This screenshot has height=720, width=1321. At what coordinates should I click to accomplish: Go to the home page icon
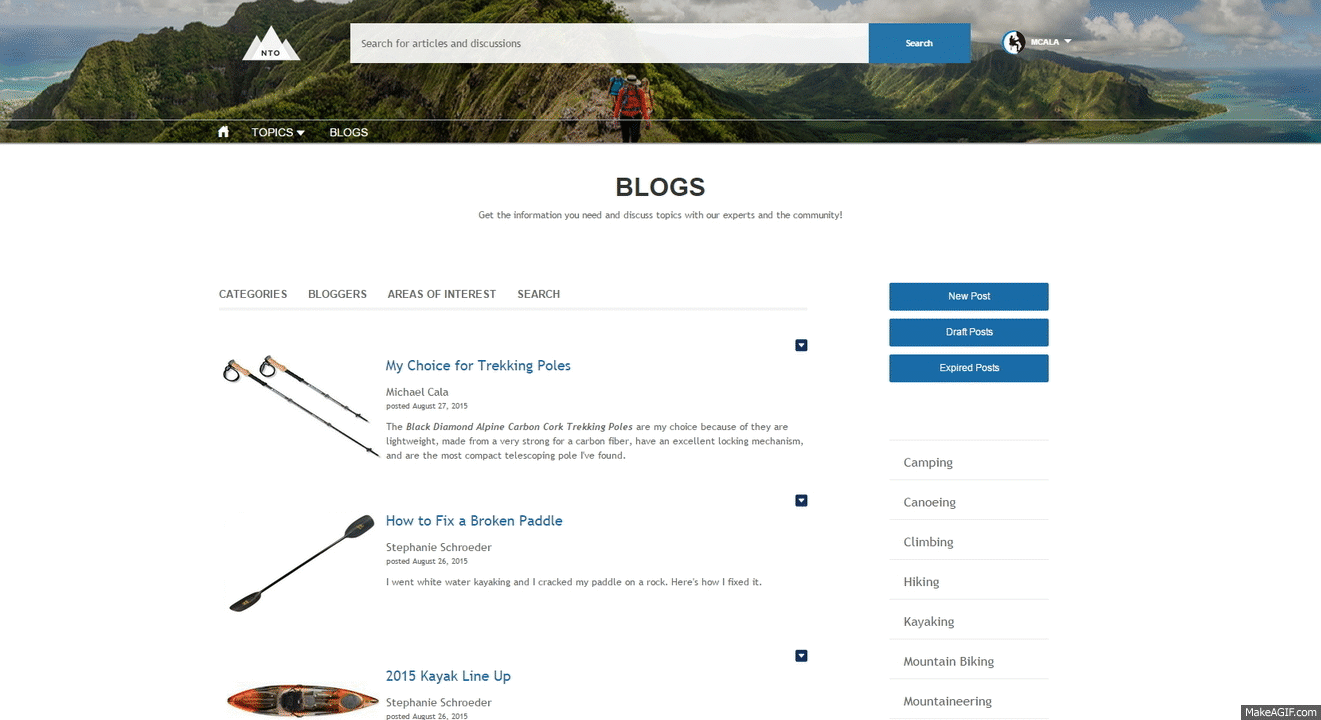[x=223, y=132]
